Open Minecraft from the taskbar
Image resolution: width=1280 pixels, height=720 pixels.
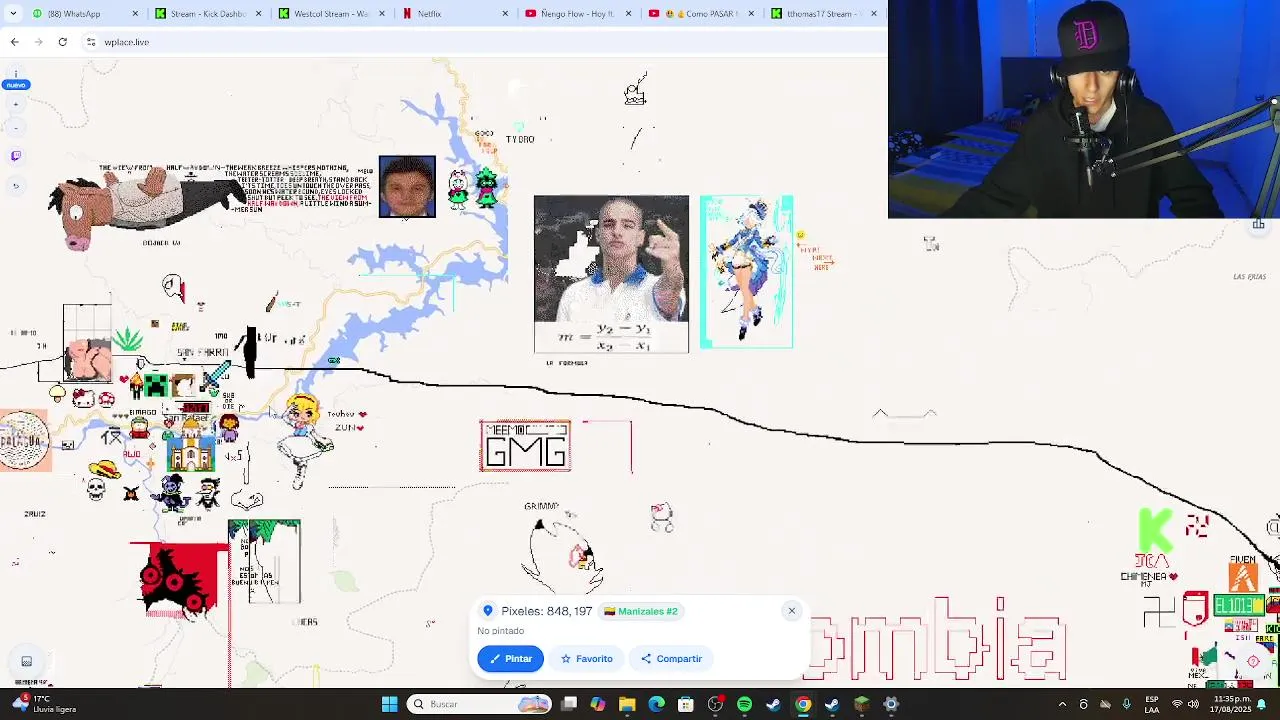pyautogui.click(x=862, y=704)
